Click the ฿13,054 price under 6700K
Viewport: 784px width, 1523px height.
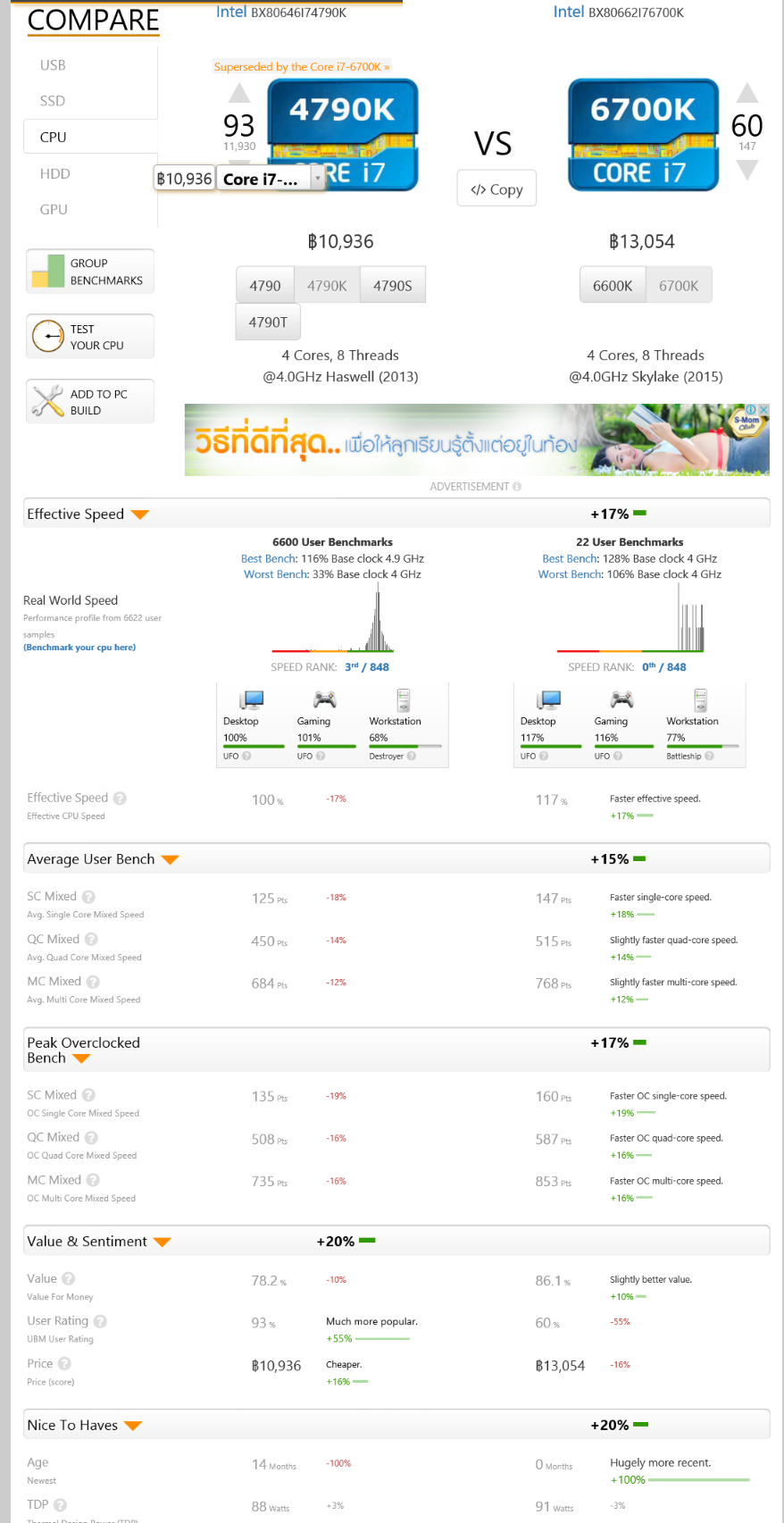[x=642, y=242]
